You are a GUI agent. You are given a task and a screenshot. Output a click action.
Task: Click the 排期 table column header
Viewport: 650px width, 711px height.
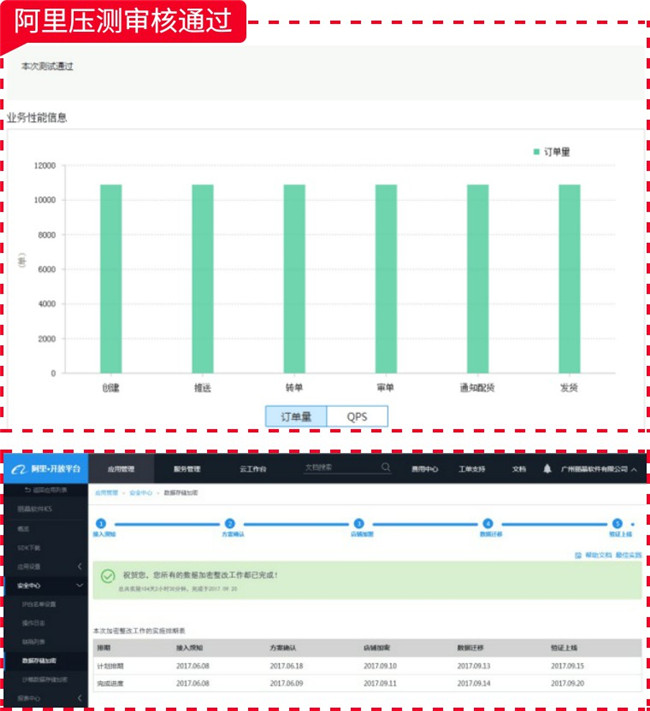pos(104,648)
